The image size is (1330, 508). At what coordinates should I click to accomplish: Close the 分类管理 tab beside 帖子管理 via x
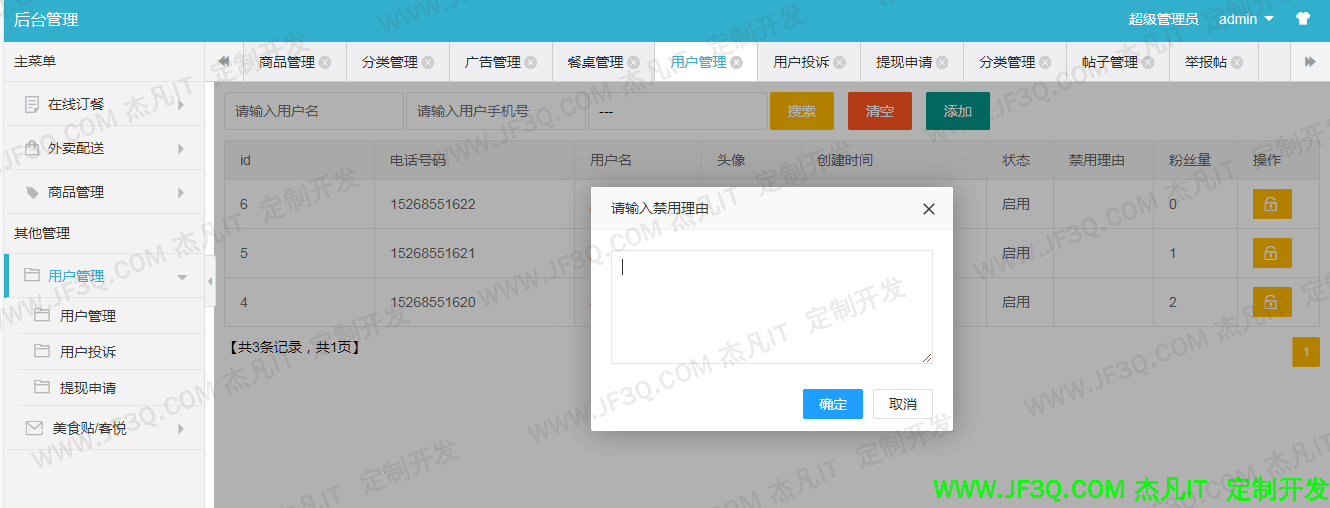click(x=1046, y=62)
